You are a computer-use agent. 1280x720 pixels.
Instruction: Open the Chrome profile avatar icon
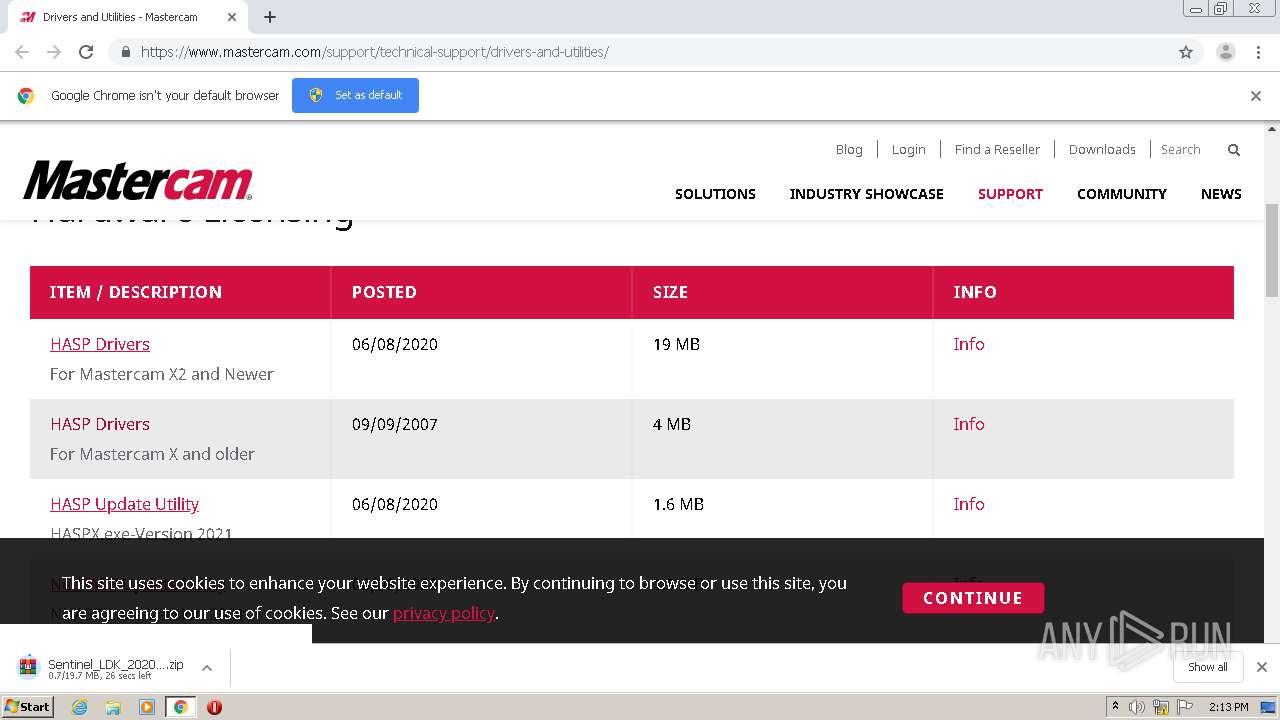pyautogui.click(x=1225, y=52)
